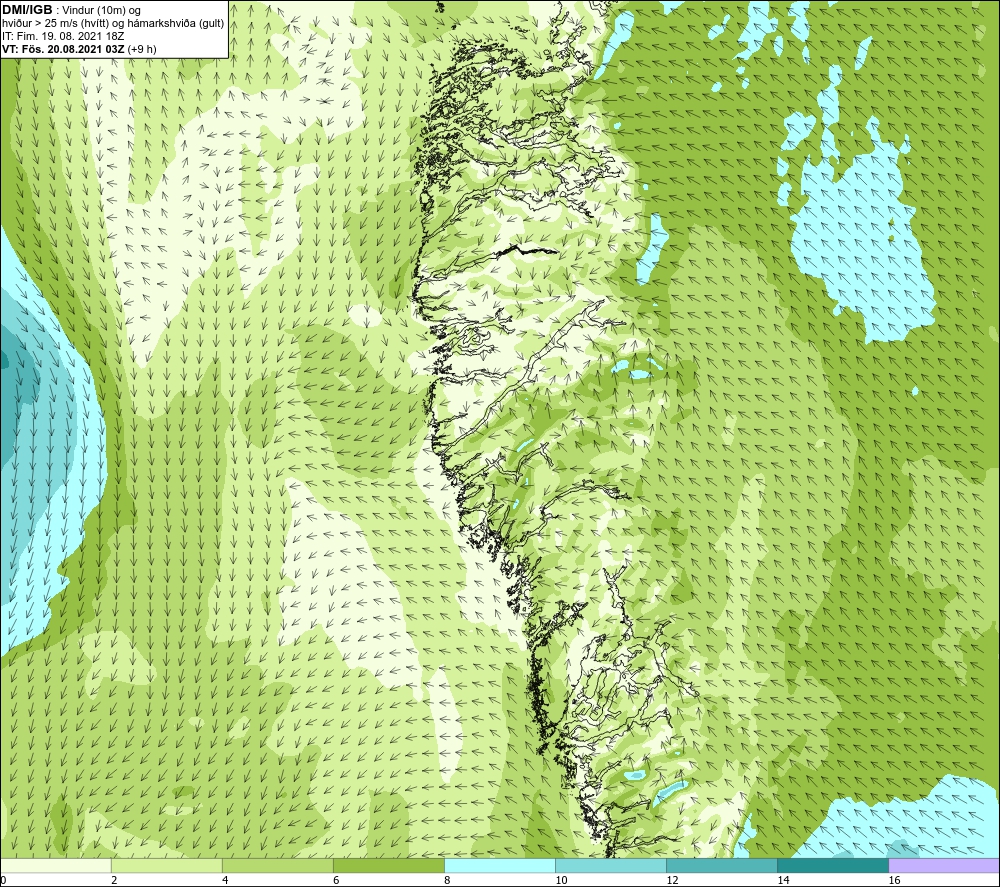Click the '16' label on the scale
The image size is (1000, 887).
(x=894, y=880)
